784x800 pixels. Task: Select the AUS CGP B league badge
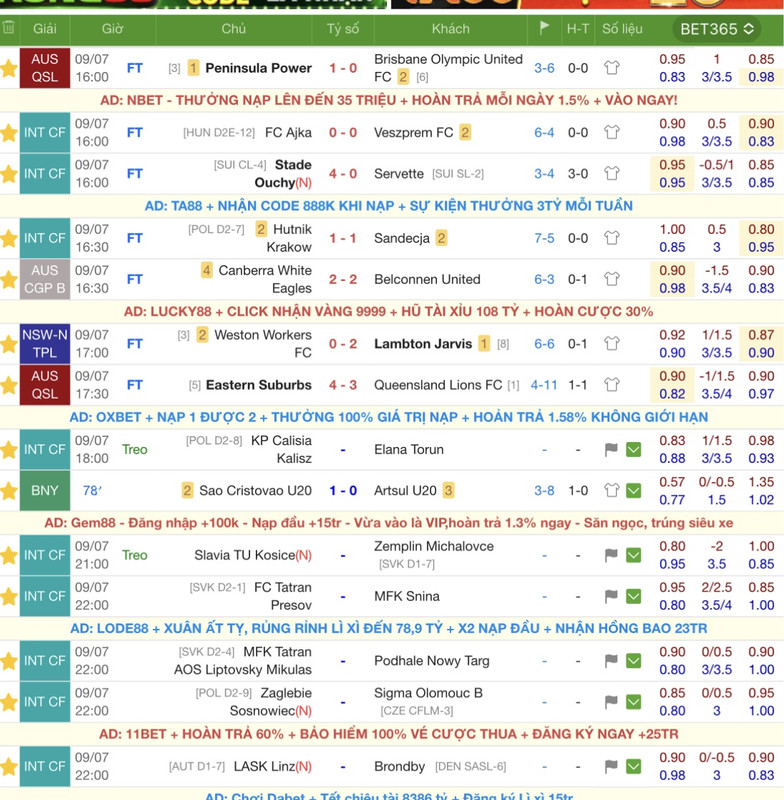(45, 279)
